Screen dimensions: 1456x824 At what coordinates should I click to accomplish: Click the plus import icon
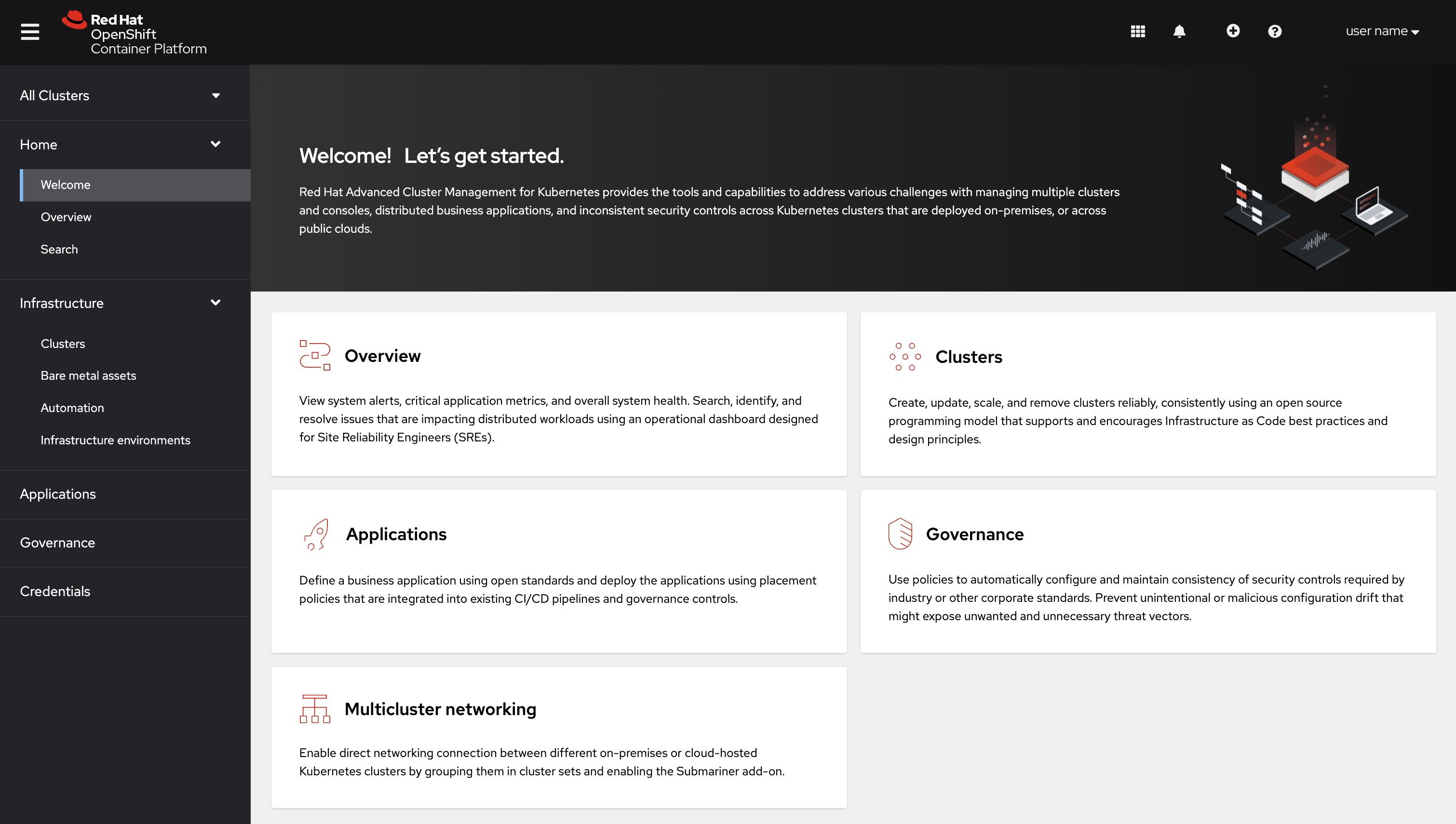pos(1232,31)
